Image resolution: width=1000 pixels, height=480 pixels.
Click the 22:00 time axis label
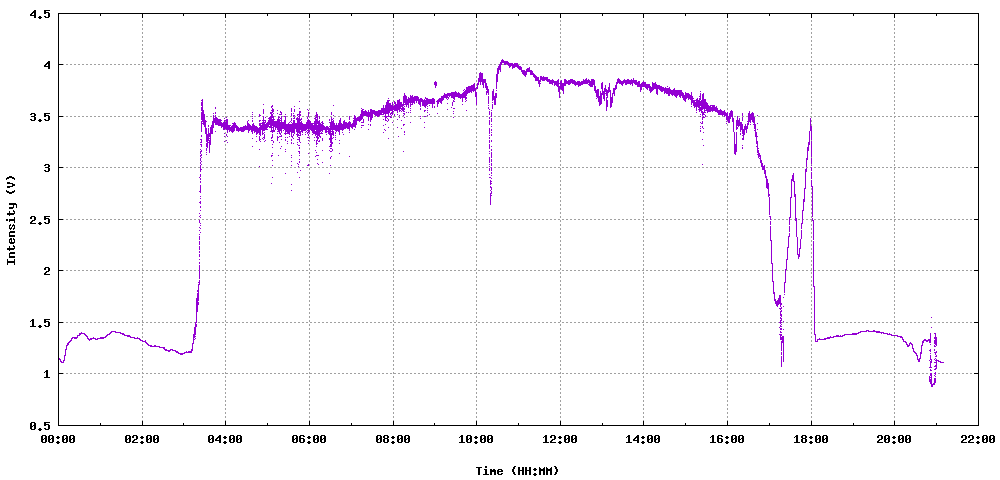point(978,439)
